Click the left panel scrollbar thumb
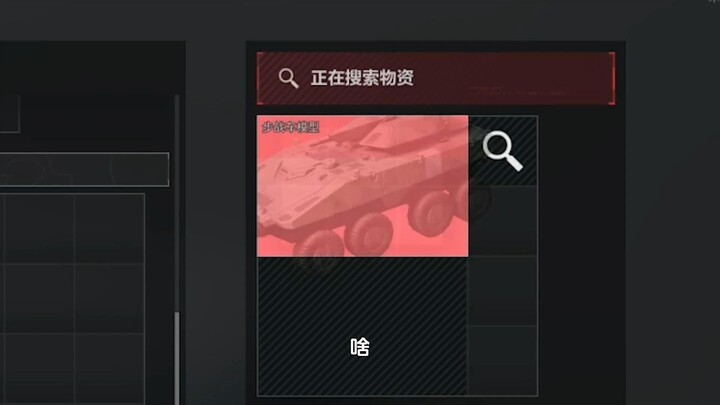720x405 pixels. tap(177, 358)
